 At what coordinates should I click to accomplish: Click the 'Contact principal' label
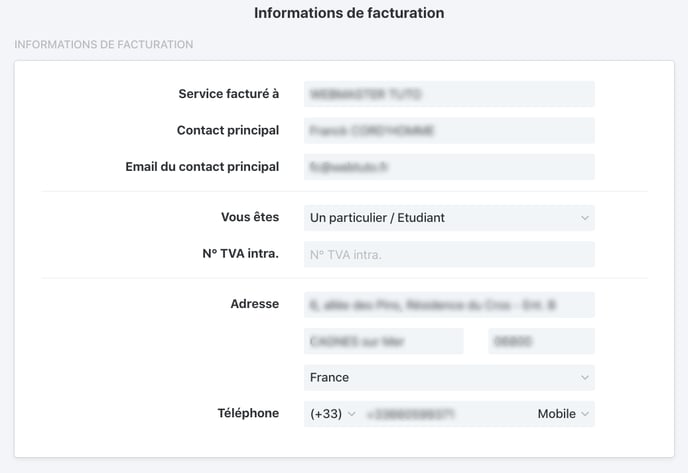pyautogui.click(x=228, y=130)
